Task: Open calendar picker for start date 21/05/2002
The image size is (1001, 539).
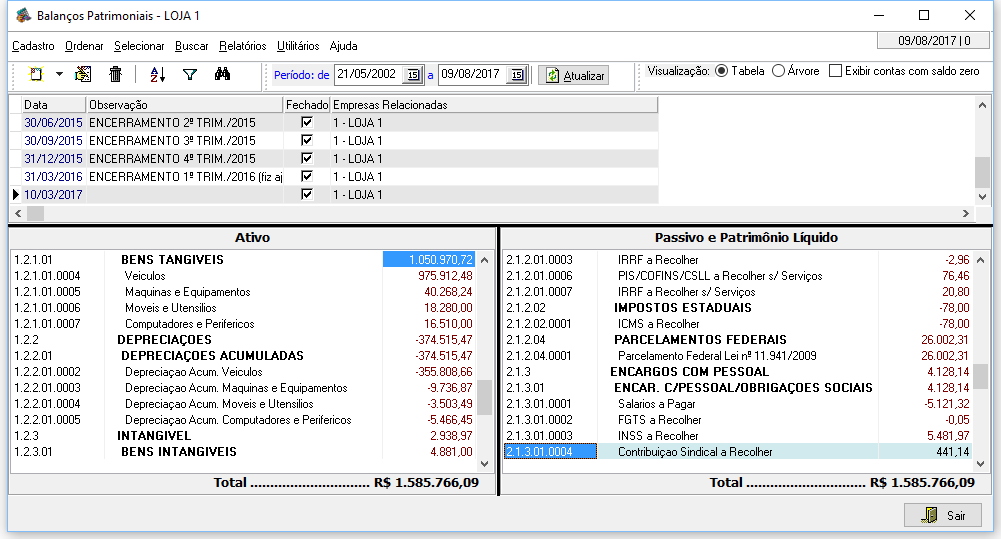Action: (413, 75)
